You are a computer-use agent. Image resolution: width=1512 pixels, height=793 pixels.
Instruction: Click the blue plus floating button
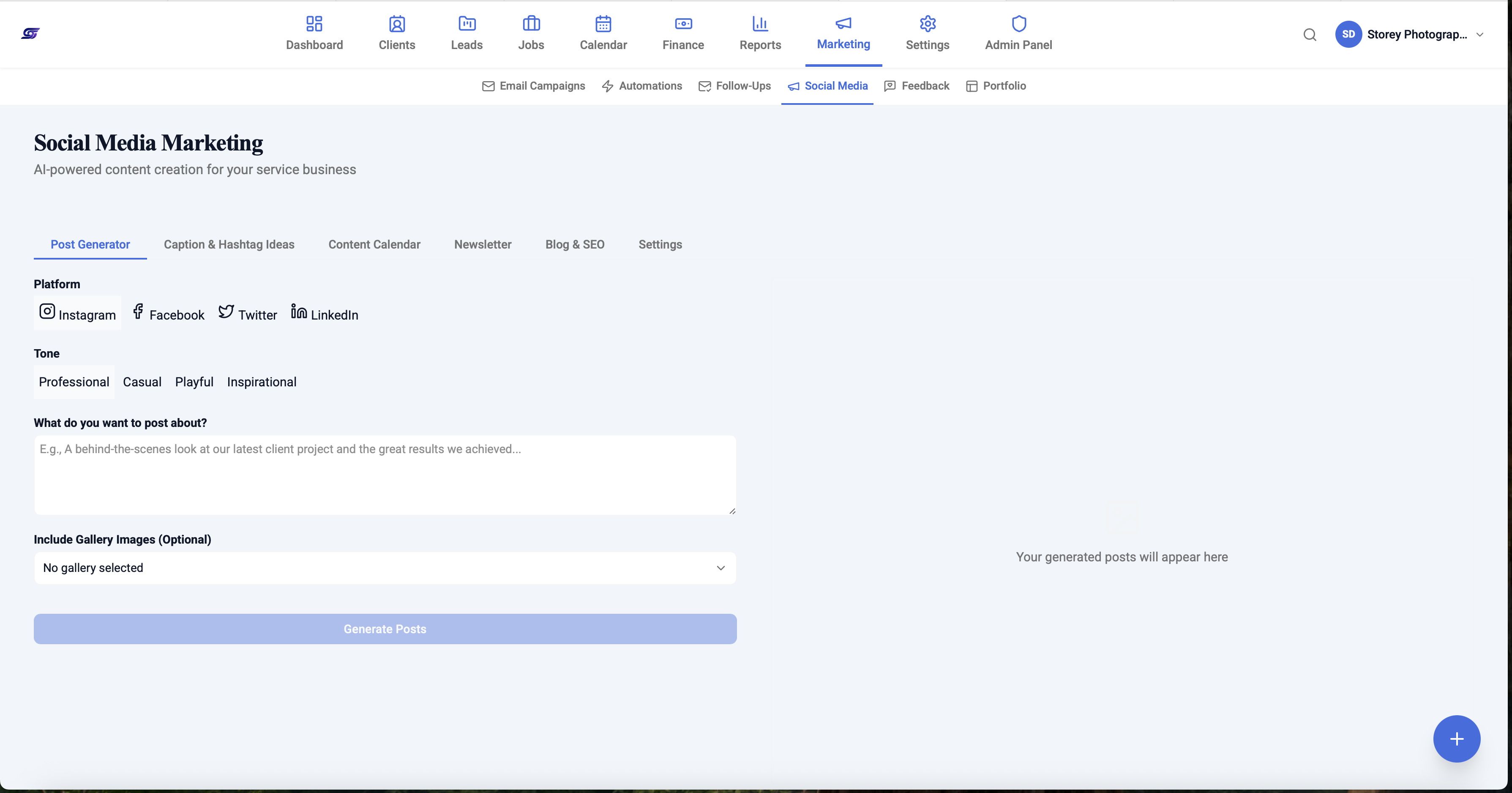[1456, 738]
